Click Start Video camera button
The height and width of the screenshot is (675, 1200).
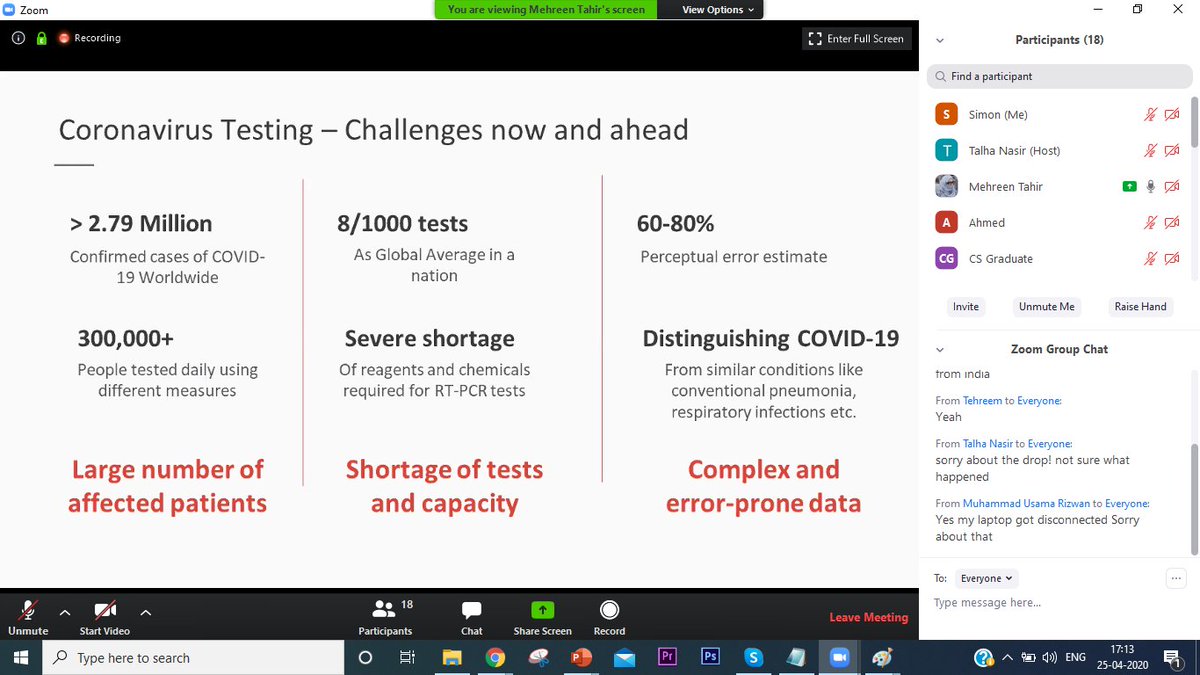click(105, 617)
